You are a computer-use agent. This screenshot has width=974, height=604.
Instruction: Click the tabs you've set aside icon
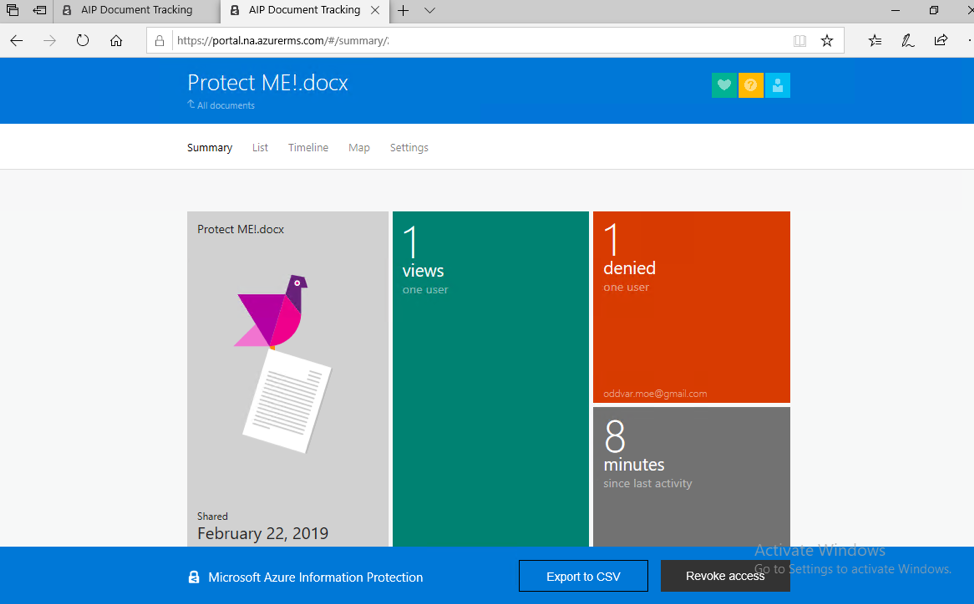12,10
